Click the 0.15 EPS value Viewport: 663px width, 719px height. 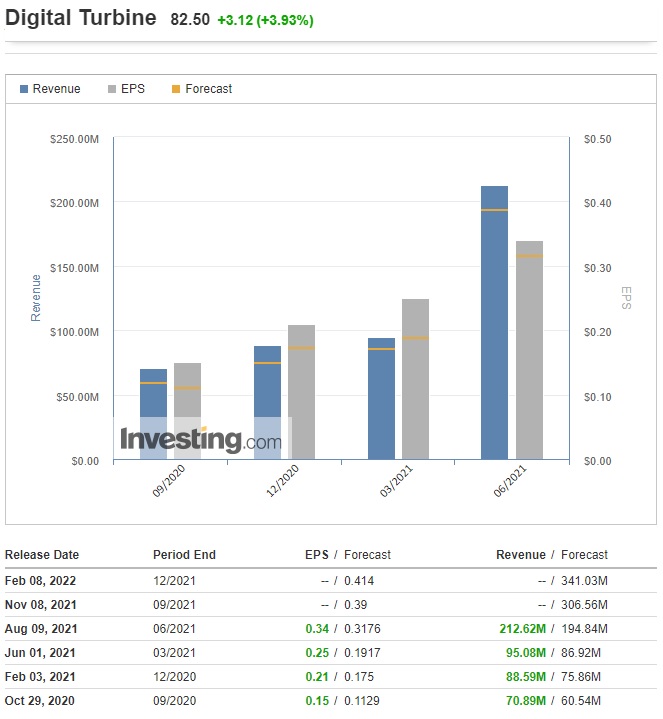(317, 701)
